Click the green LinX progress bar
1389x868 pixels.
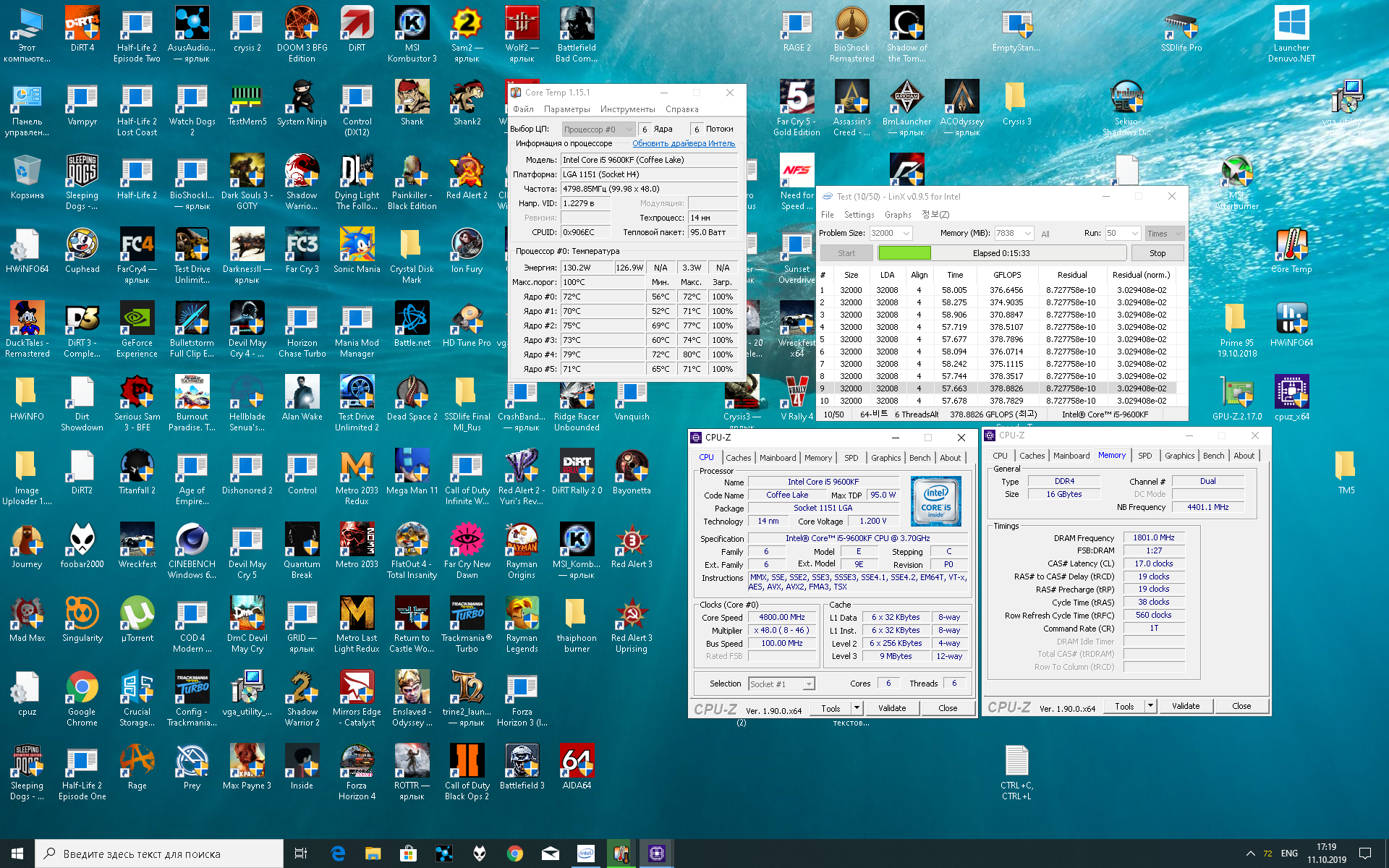point(904,253)
